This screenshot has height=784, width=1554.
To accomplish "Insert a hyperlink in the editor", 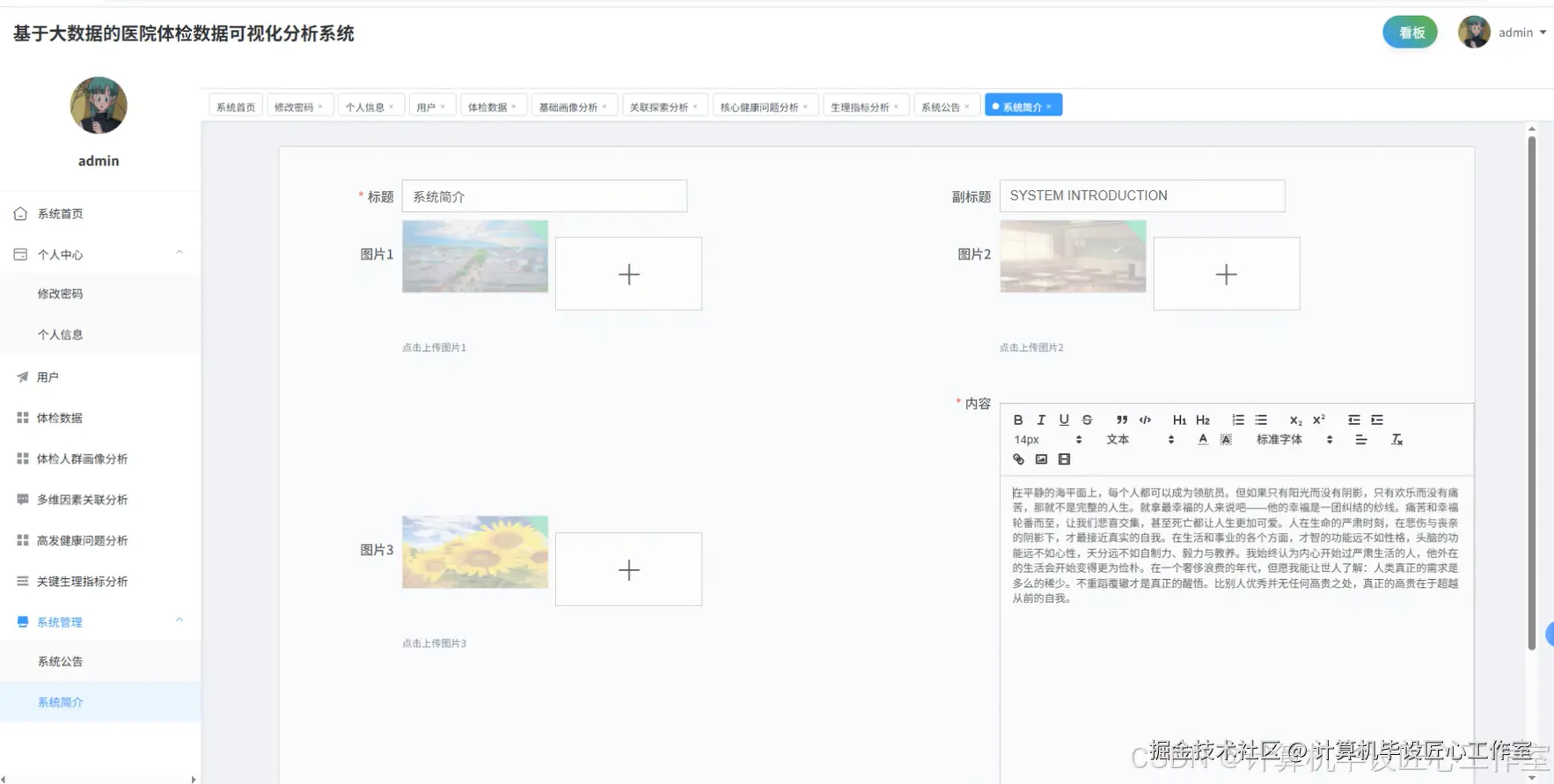I will (x=1018, y=459).
